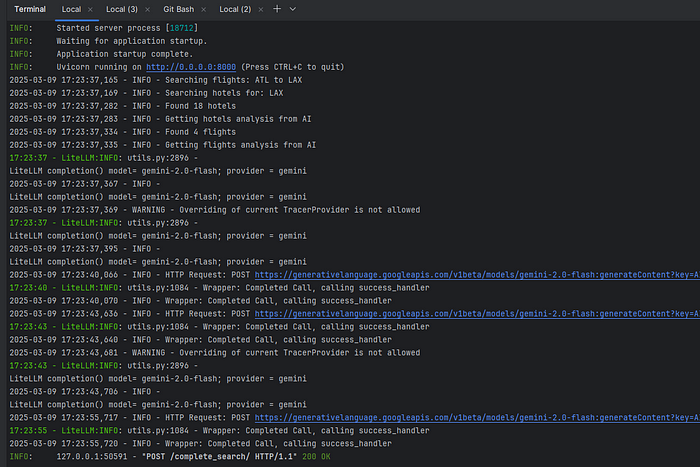Expand the terminal session options chevron
The width and height of the screenshot is (700, 467).
(293, 9)
